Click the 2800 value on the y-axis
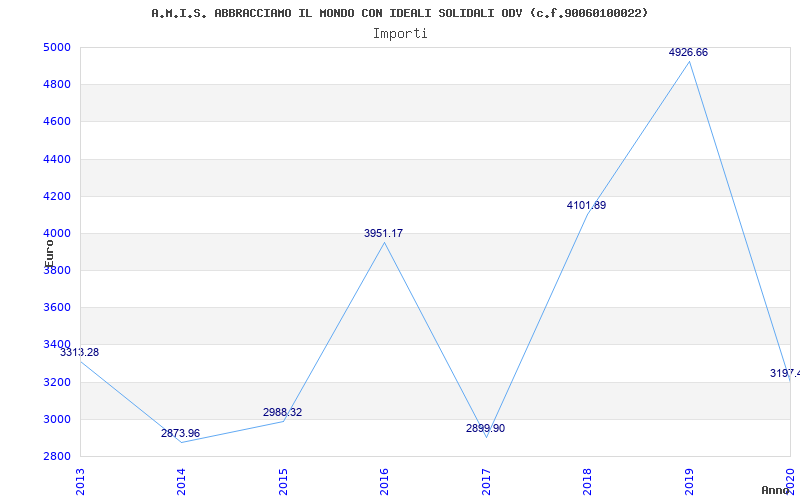This screenshot has height=500, width=800. [x=57, y=456]
